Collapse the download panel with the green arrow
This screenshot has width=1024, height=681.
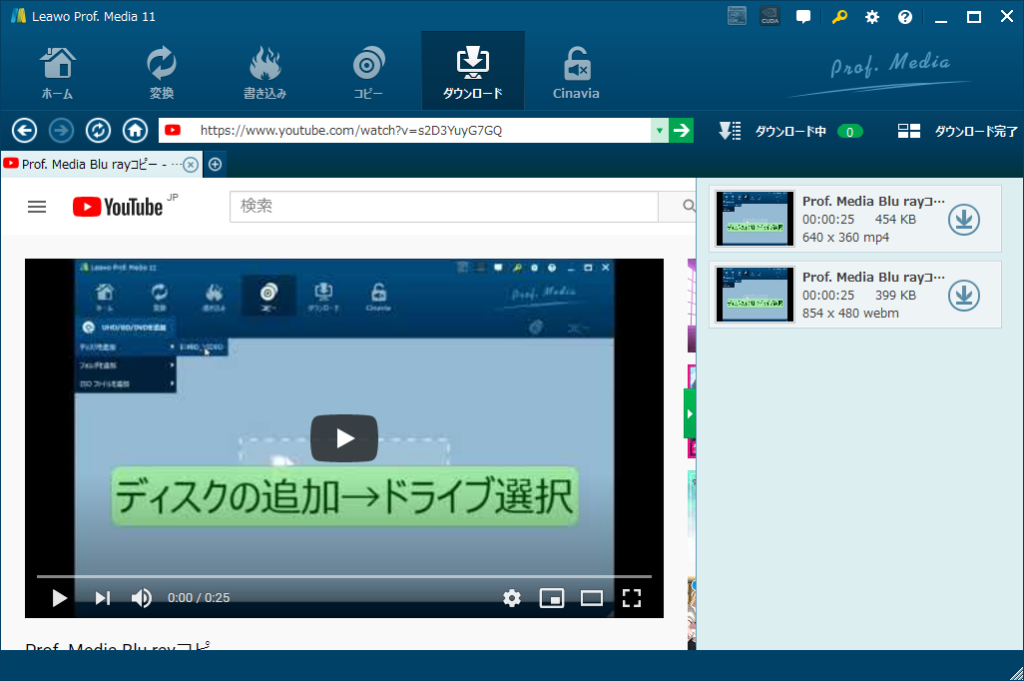[690, 414]
